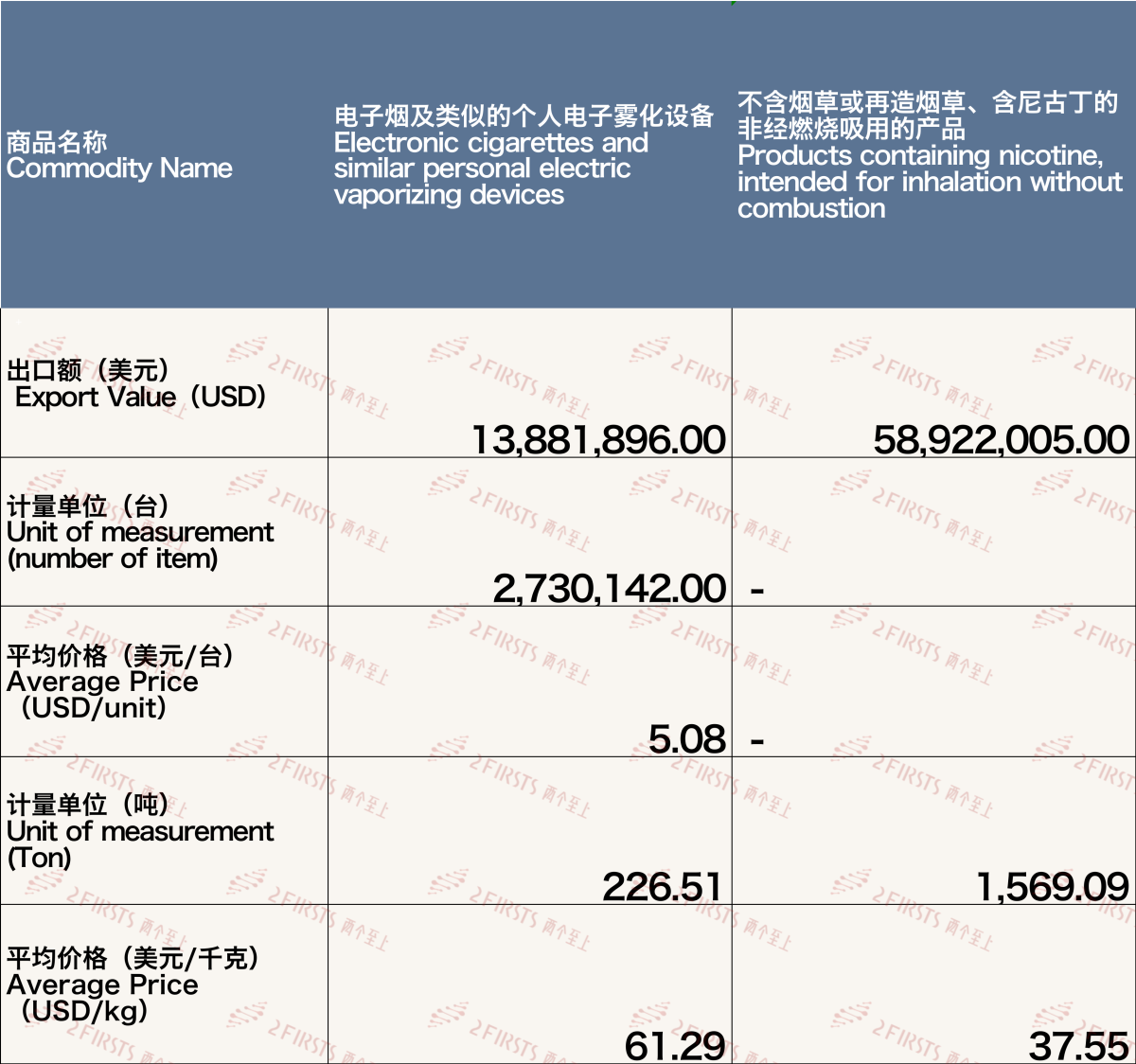Select the value 58,922,005.00
The width and height of the screenshot is (1136, 1064).
pyautogui.click(x=1002, y=439)
